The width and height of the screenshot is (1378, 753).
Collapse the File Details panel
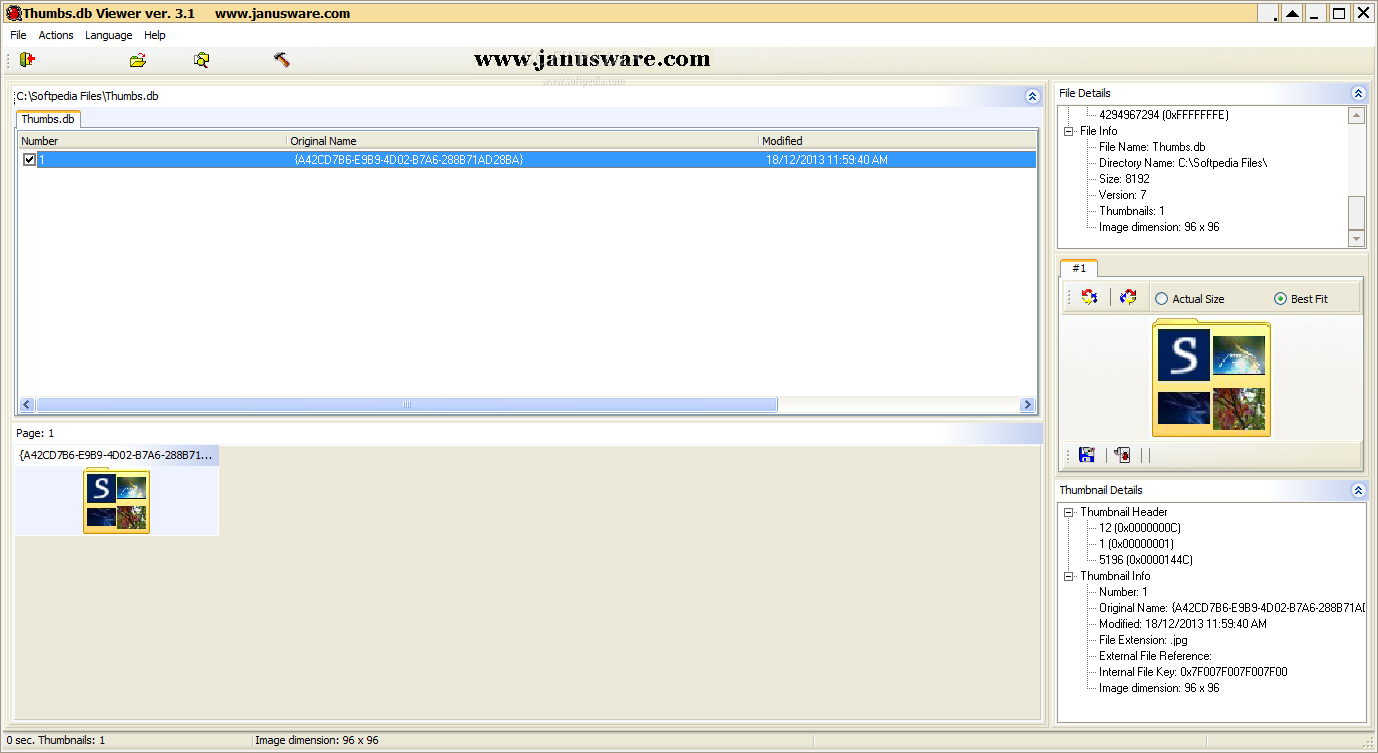1358,93
